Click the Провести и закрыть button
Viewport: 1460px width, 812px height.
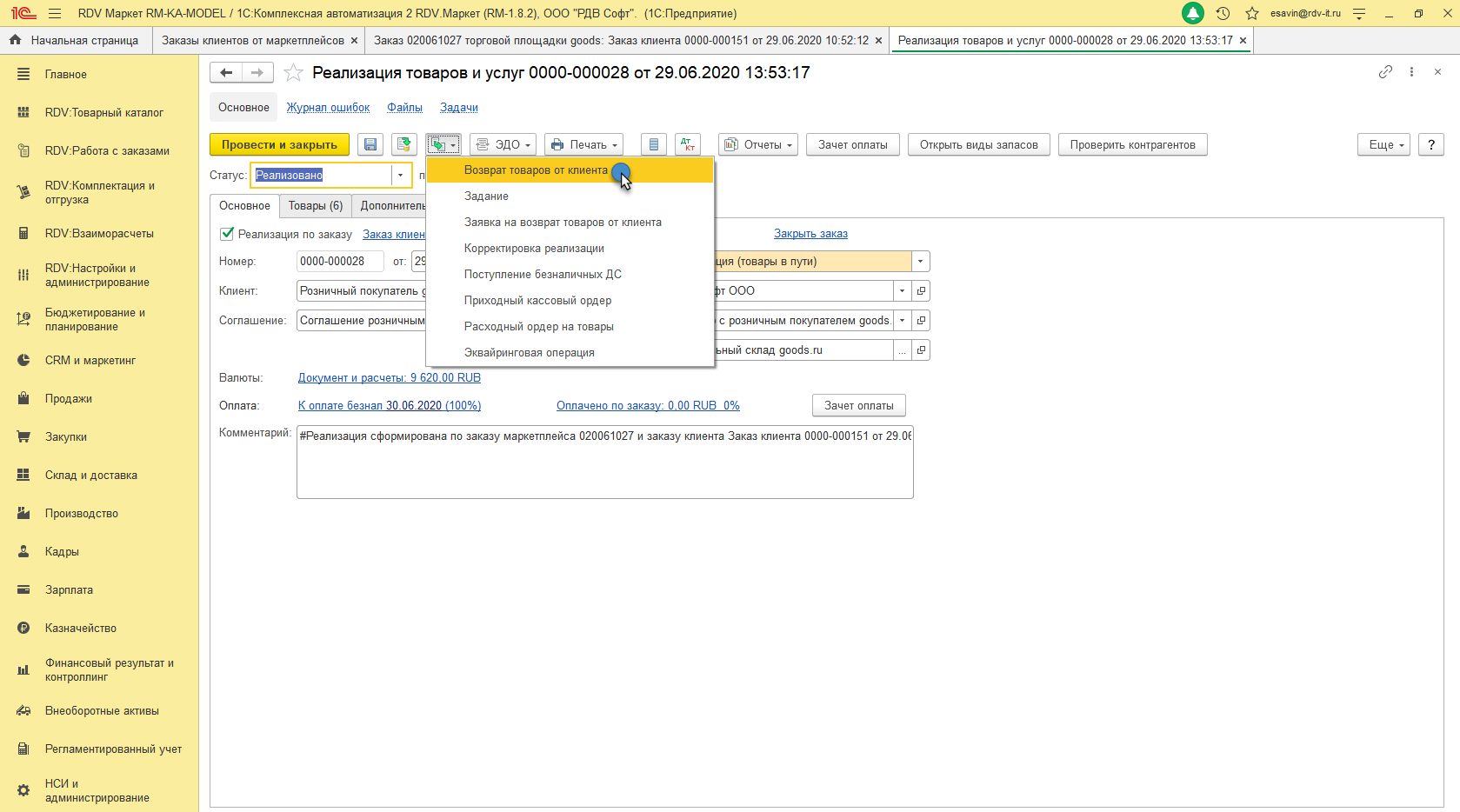(x=279, y=145)
